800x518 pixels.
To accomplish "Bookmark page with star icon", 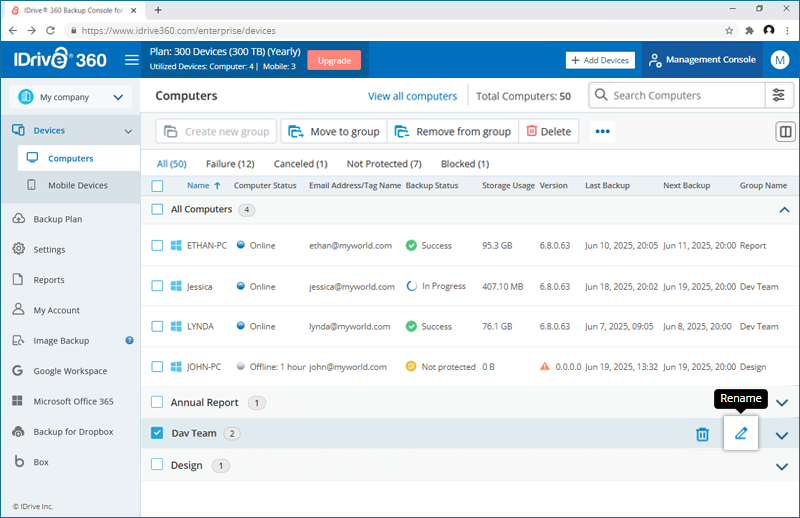I will coord(729,31).
